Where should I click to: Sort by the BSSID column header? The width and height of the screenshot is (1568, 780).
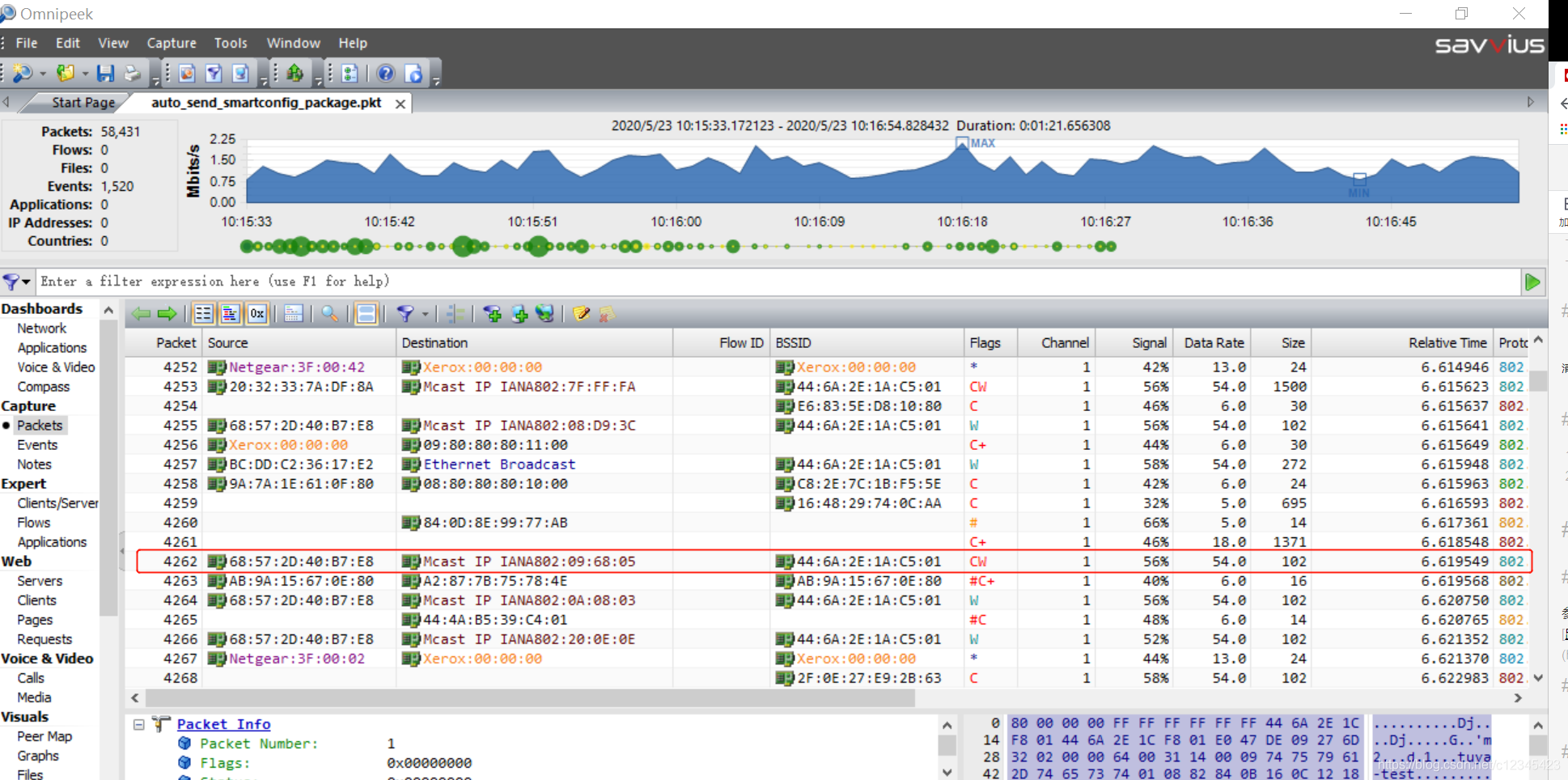tap(867, 343)
